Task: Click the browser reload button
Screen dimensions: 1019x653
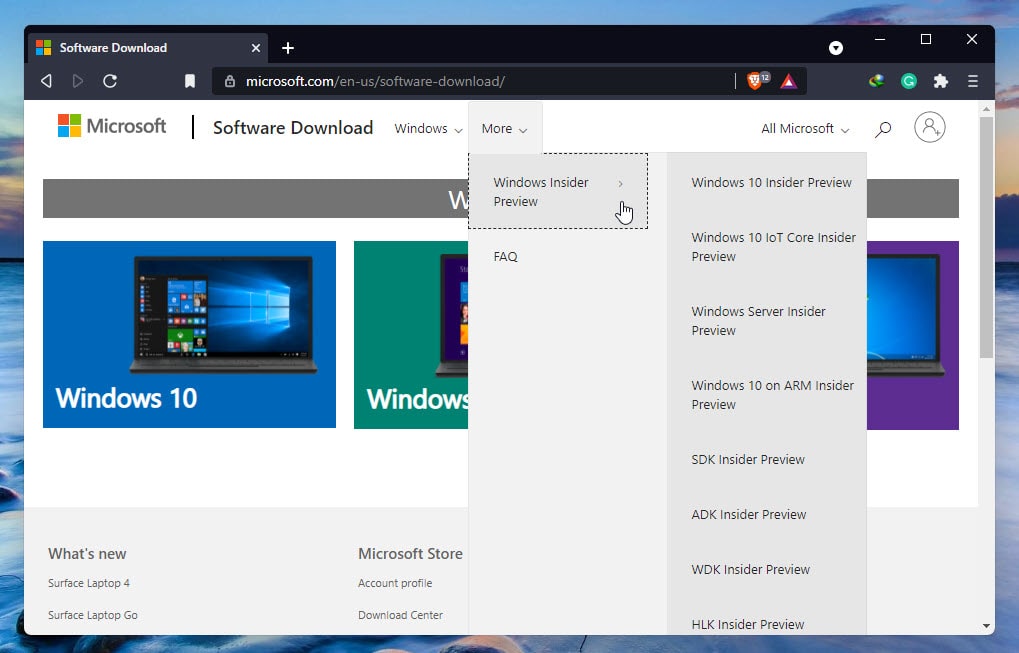Action: tap(110, 81)
